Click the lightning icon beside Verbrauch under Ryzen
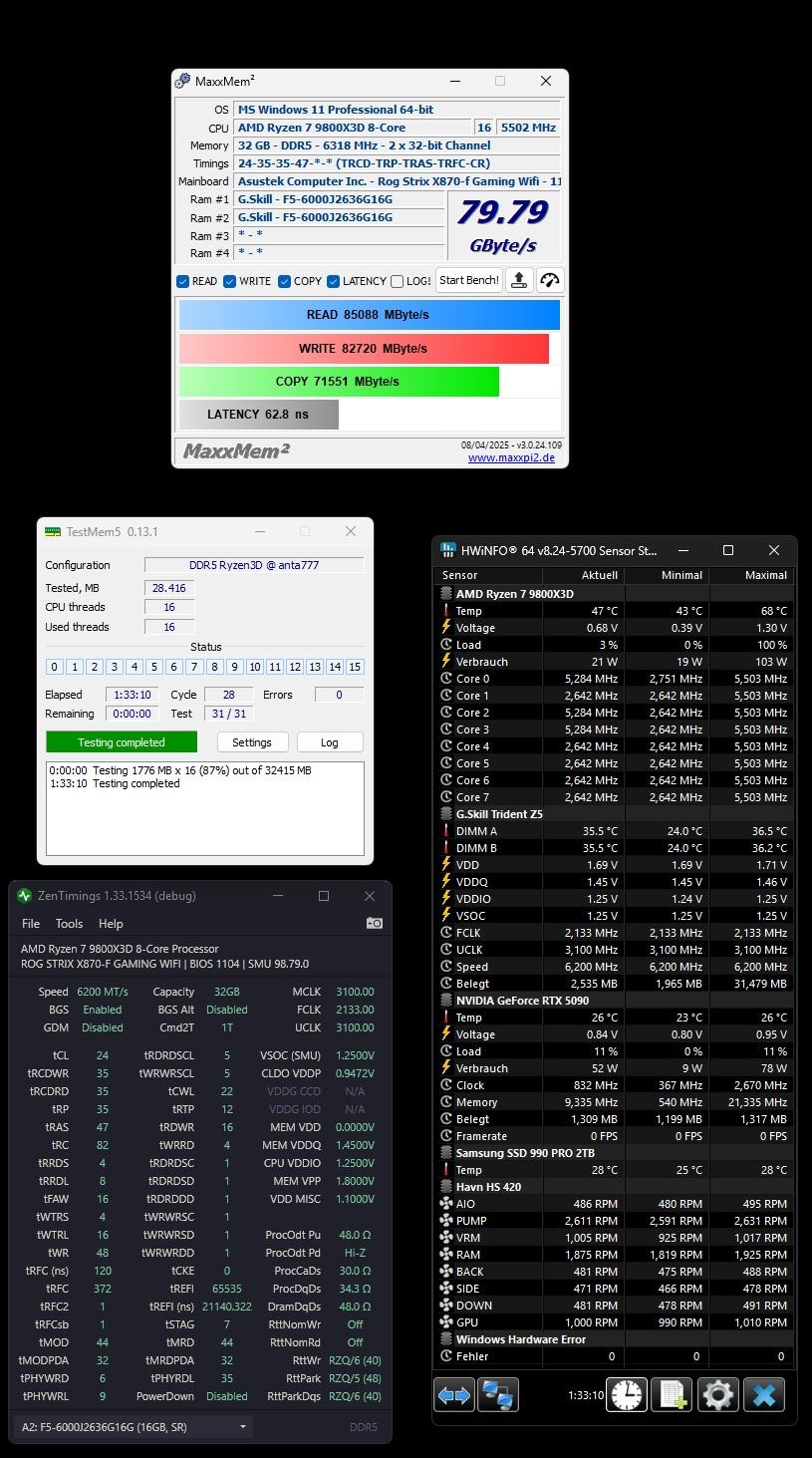 click(446, 662)
